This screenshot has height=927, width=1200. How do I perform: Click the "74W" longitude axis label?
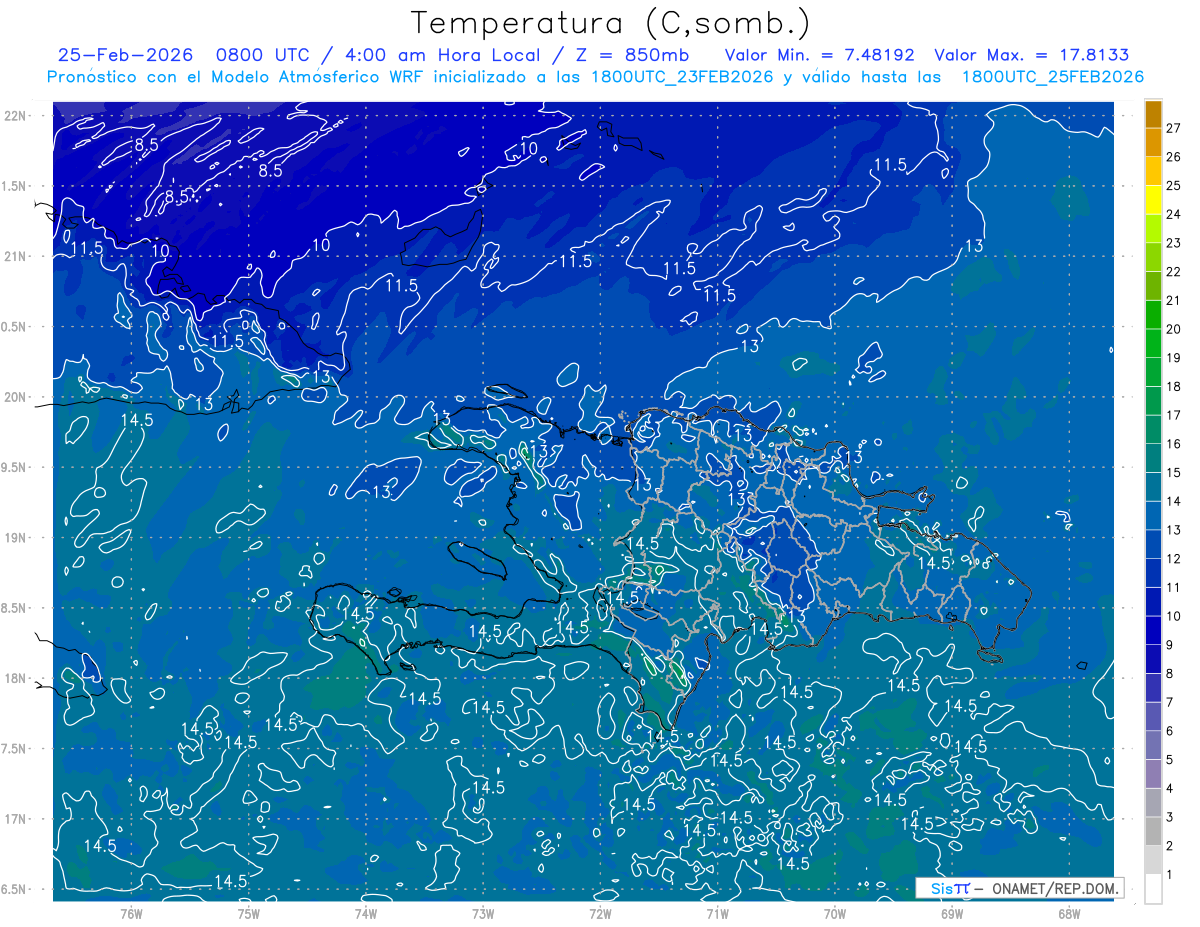pyautogui.click(x=365, y=913)
